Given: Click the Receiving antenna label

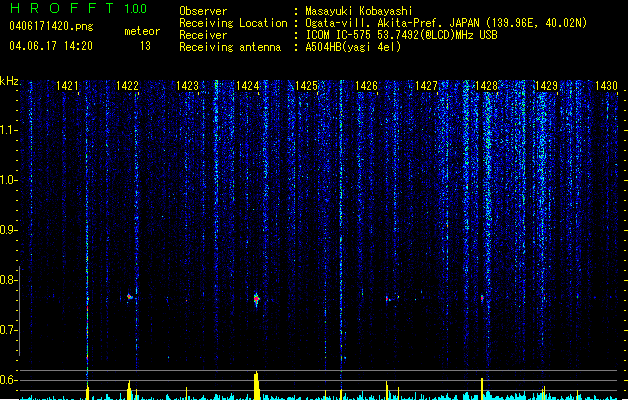Looking at the screenshot, I should point(230,47).
